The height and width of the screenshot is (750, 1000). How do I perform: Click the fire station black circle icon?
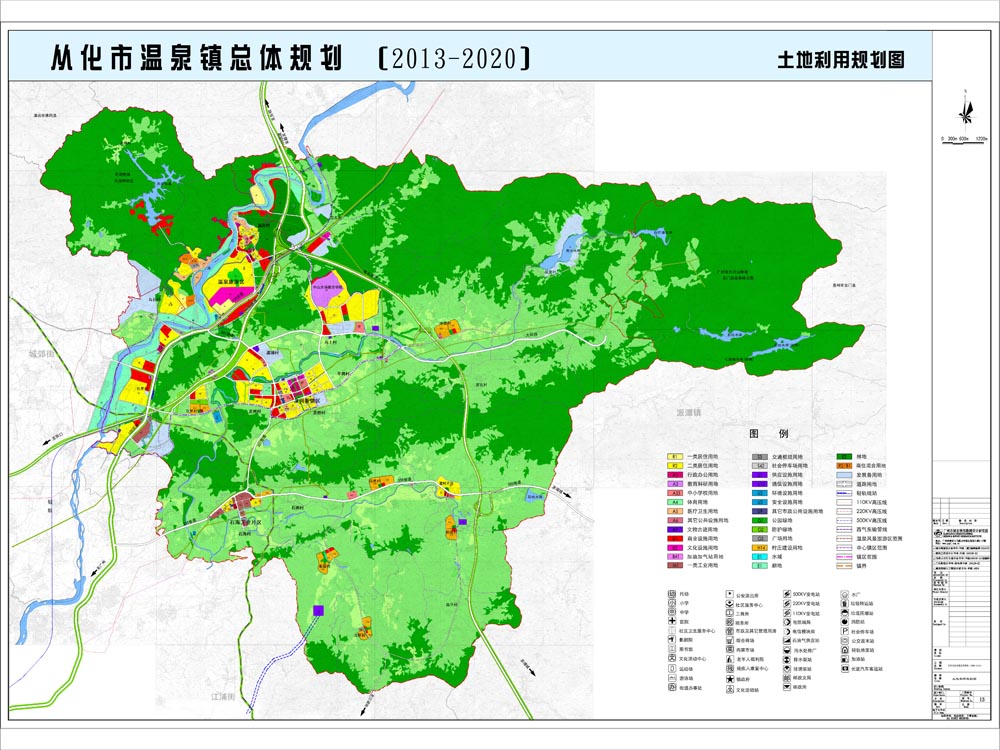click(x=845, y=622)
